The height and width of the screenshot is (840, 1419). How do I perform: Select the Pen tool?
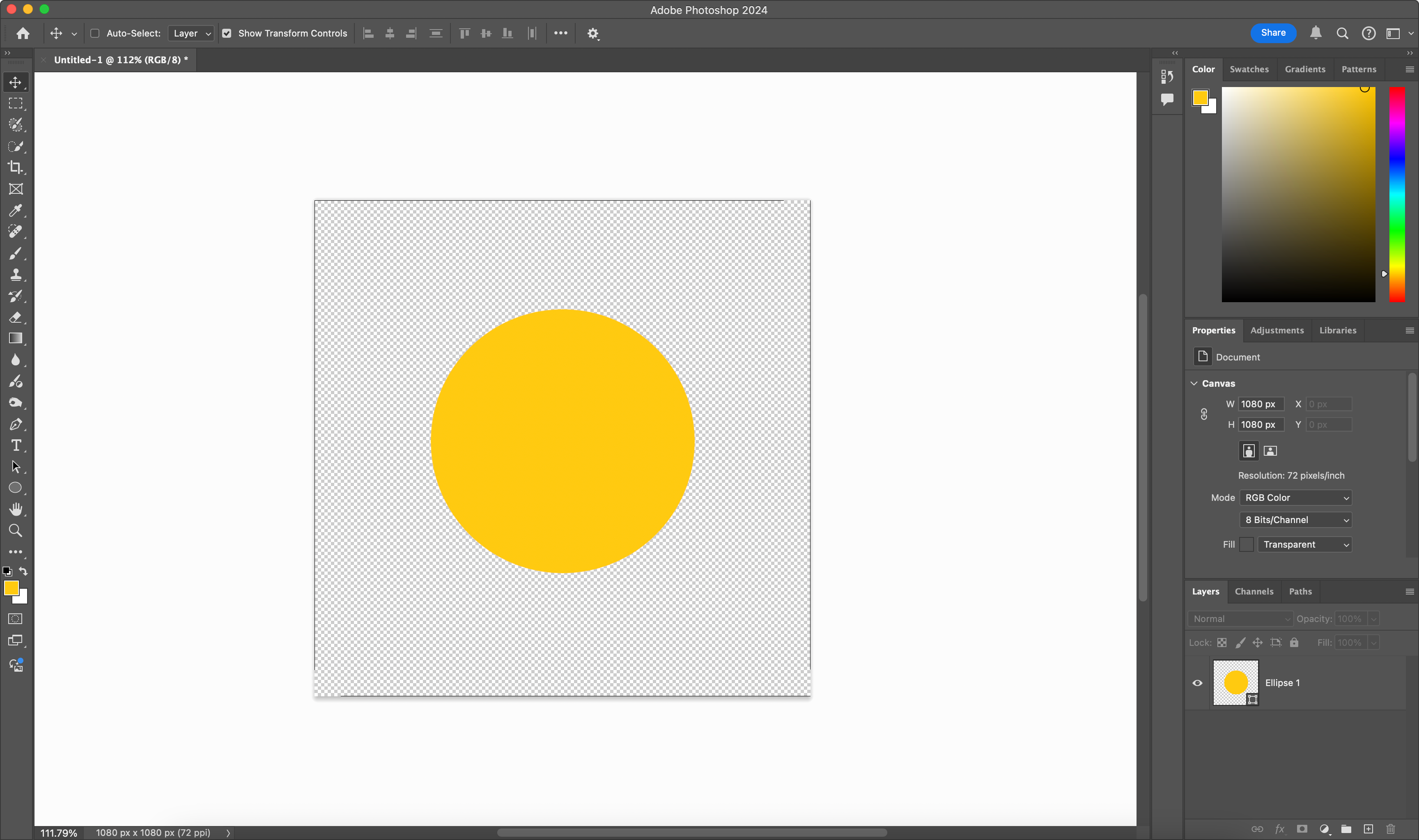(15, 424)
